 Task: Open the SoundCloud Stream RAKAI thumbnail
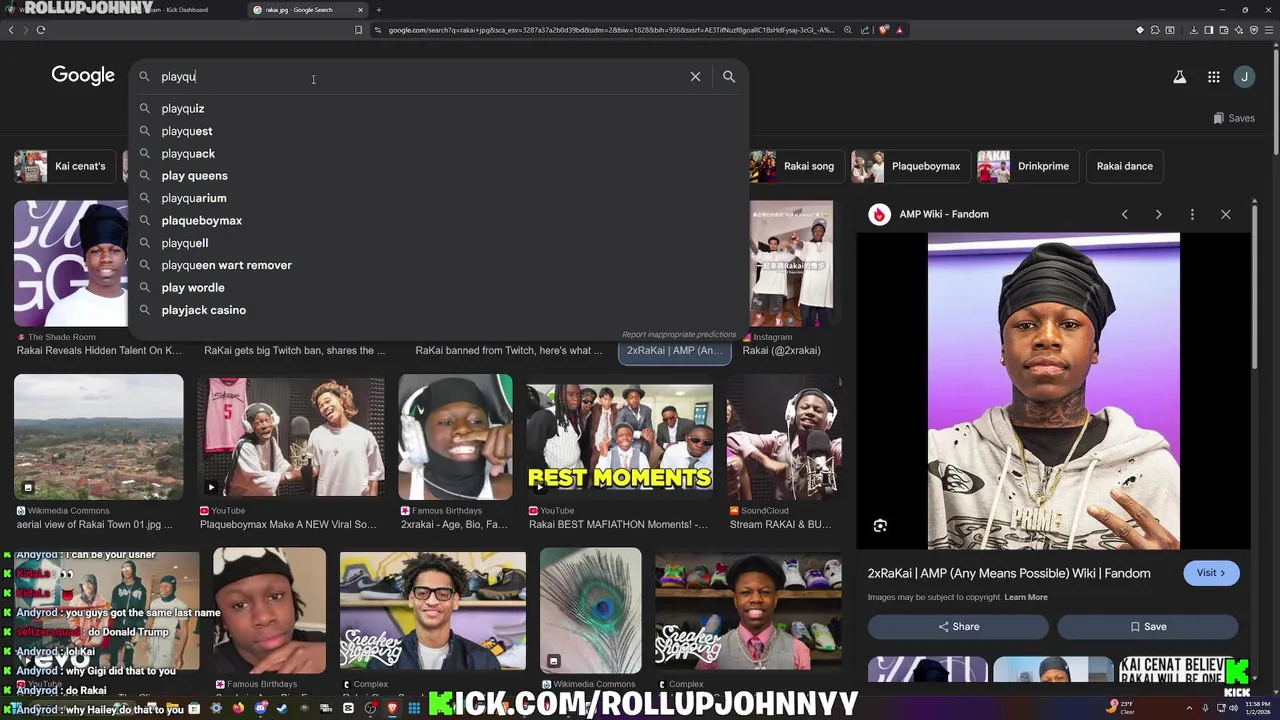784,437
